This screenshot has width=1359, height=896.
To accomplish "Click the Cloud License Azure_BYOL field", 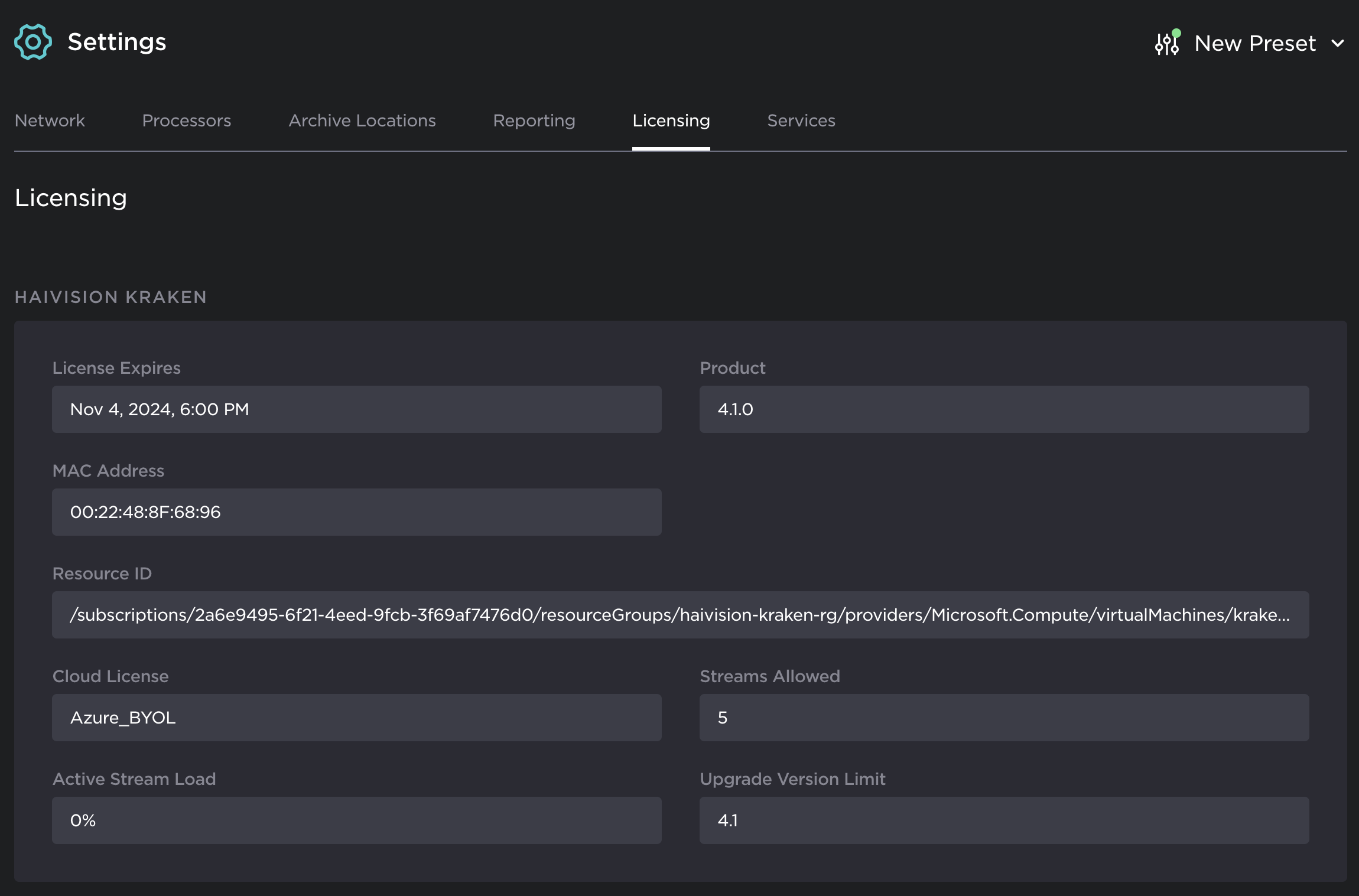I will (356, 718).
